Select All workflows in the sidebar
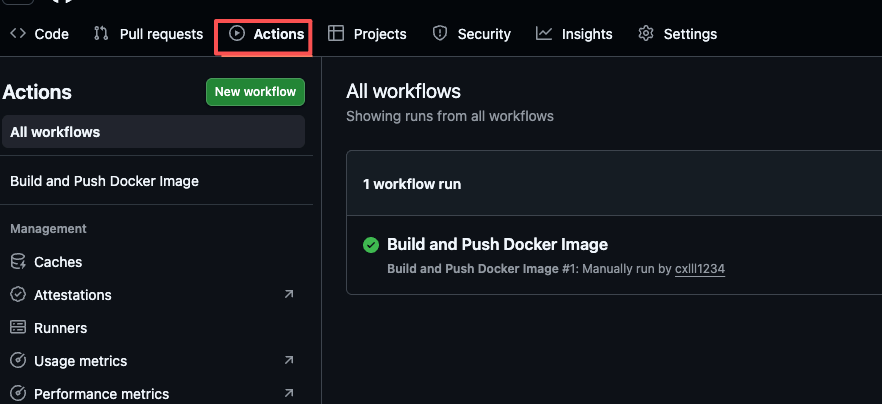The height and width of the screenshot is (404, 882). [x=55, y=132]
